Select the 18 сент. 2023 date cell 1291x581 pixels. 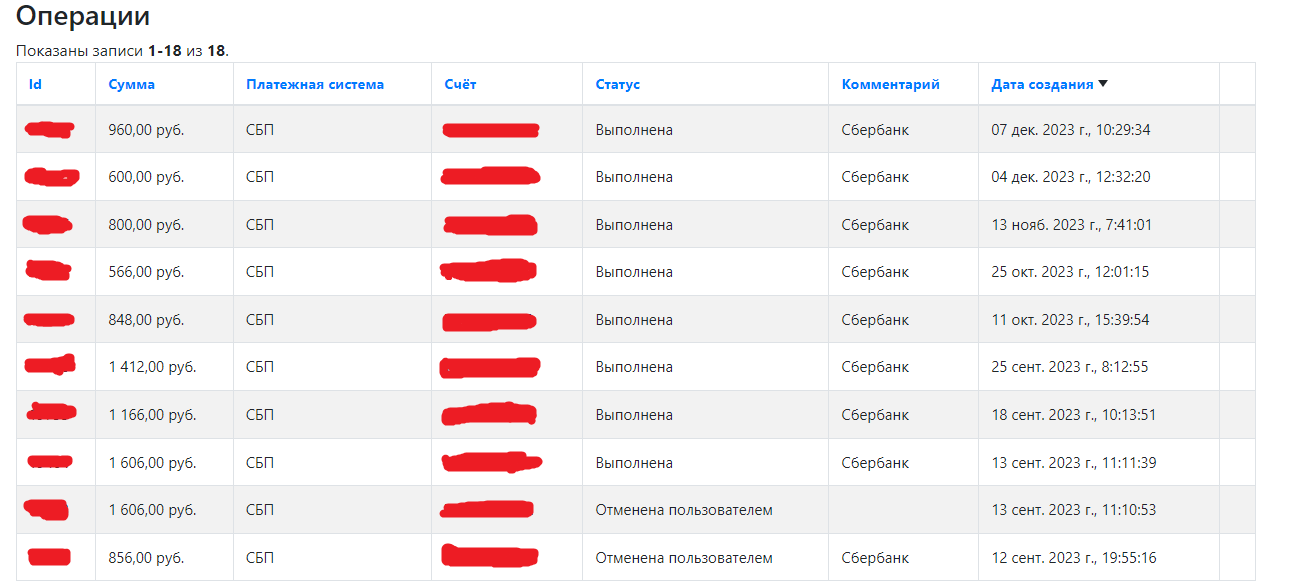pyautogui.click(x=1098, y=415)
